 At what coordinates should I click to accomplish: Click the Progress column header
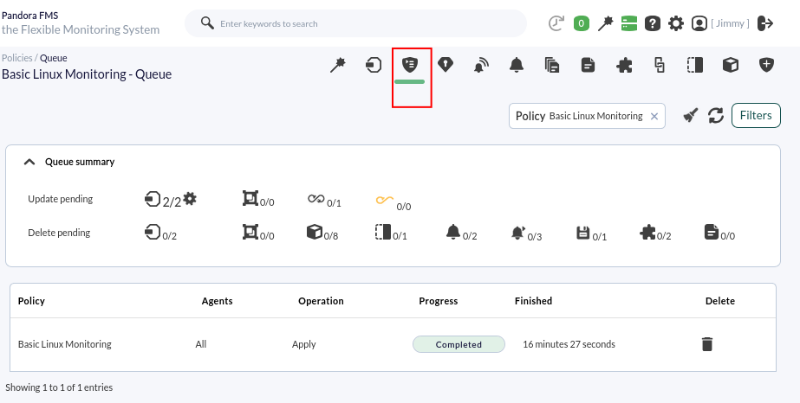point(438,301)
